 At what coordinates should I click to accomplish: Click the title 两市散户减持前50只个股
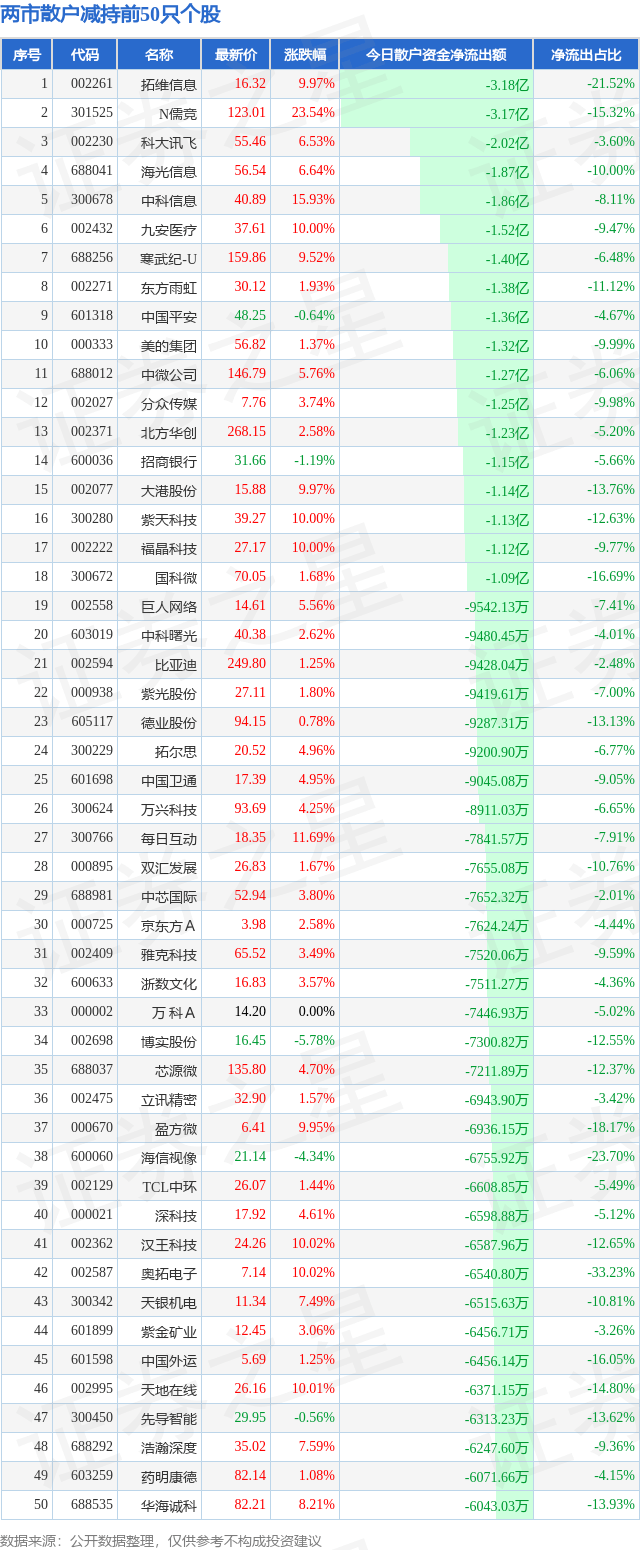[111, 15]
